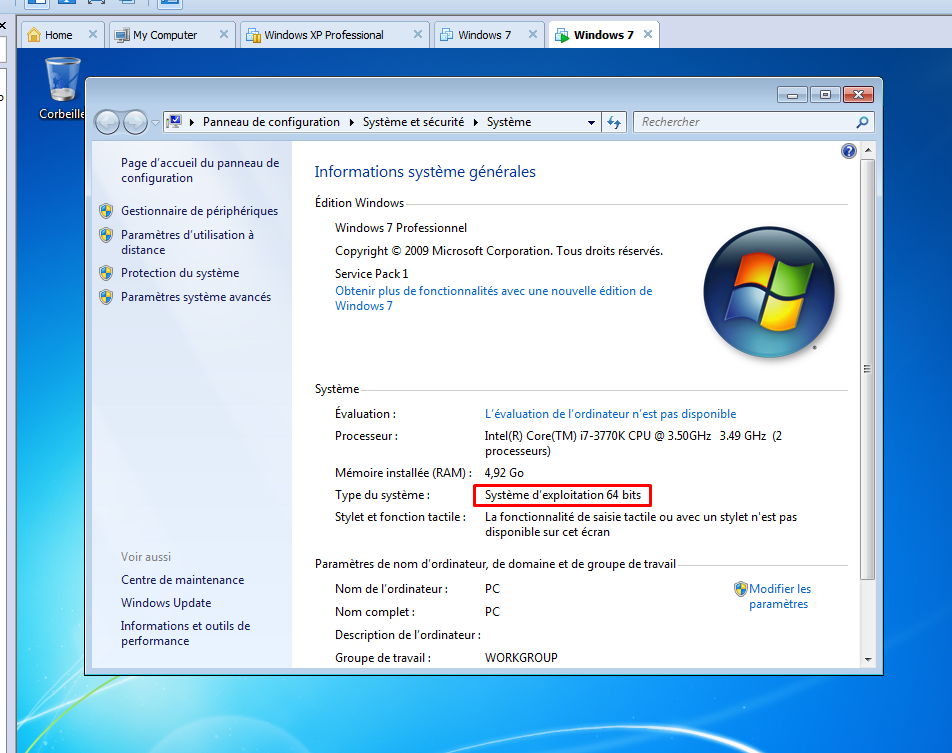The height and width of the screenshot is (753, 952).
Task: Open Paramètres d'utilisation à distance
Action: 187,242
